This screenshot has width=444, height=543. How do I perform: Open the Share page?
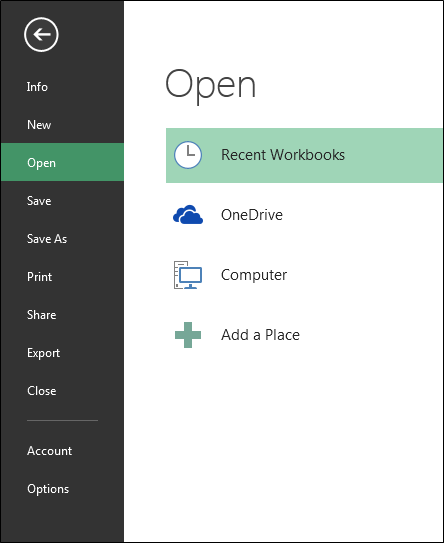(x=41, y=315)
